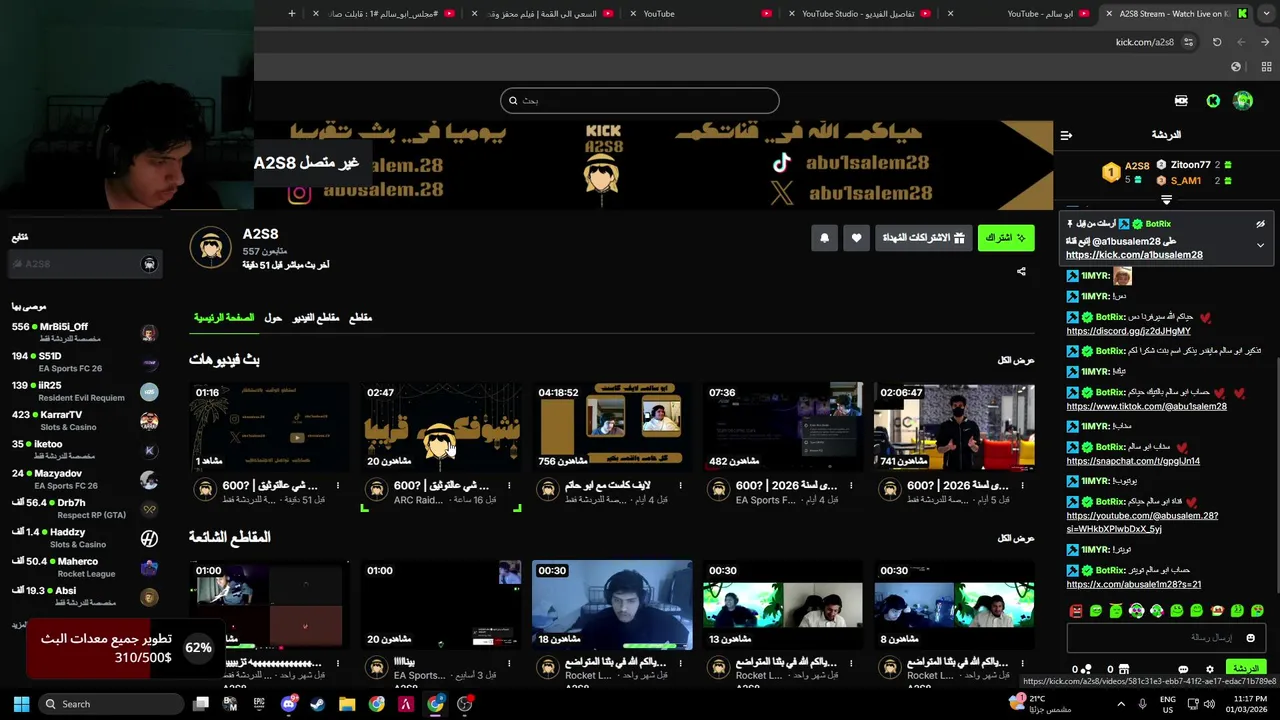Open the Windows Start menu
The image size is (1280, 720).
[21, 704]
